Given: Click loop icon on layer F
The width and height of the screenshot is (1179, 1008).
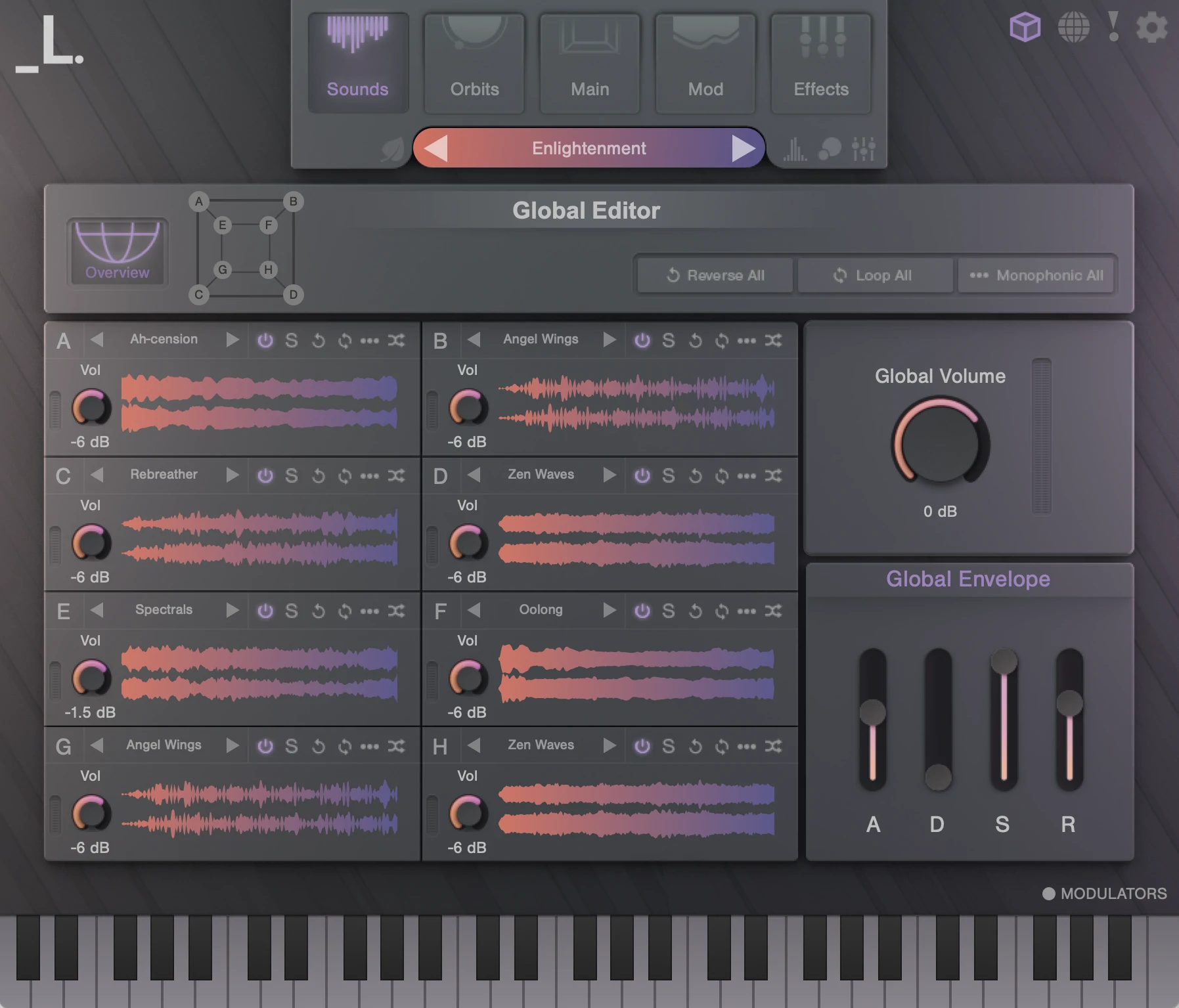Looking at the screenshot, I should pyautogui.click(x=721, y=611).
